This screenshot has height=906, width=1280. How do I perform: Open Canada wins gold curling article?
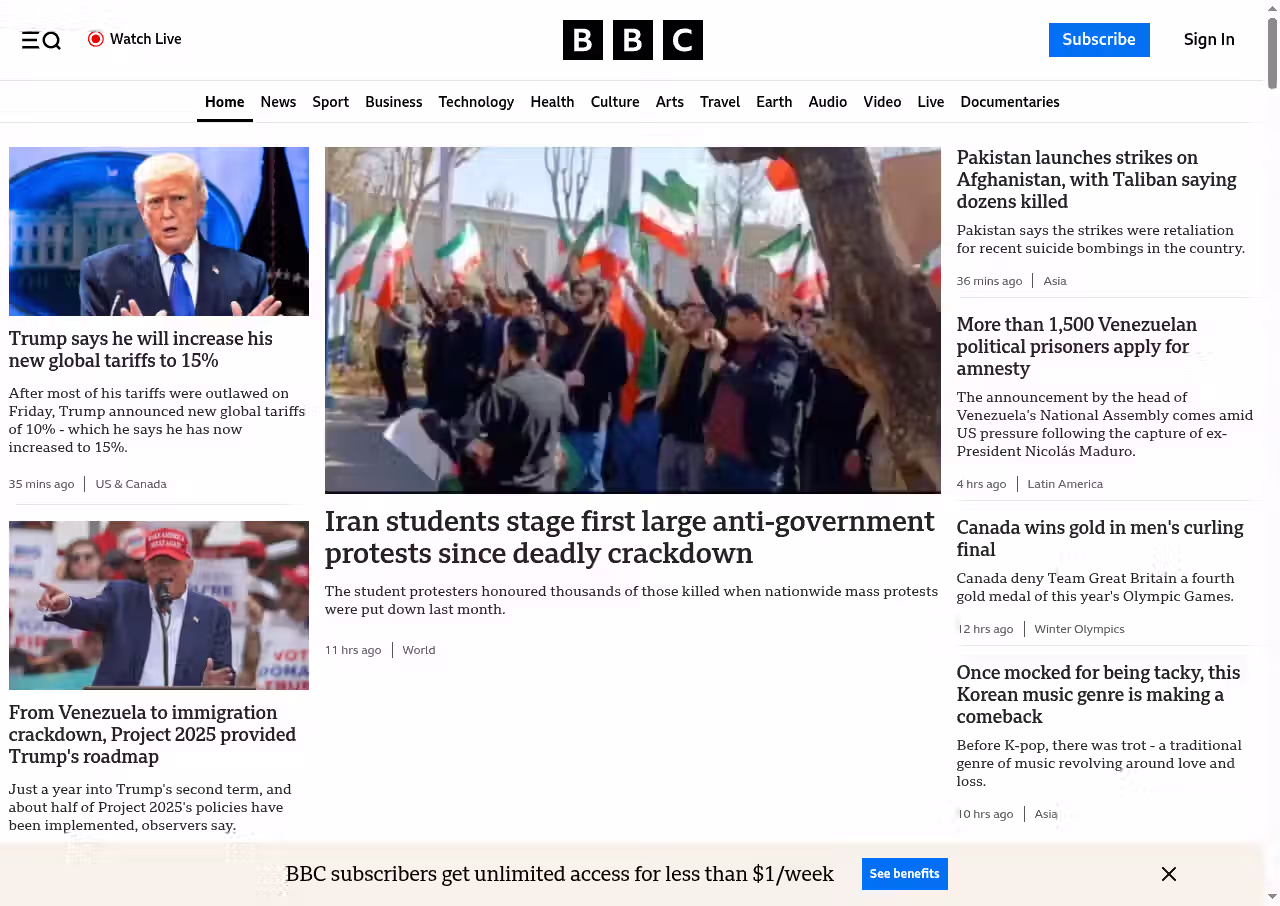(1099, 538)
